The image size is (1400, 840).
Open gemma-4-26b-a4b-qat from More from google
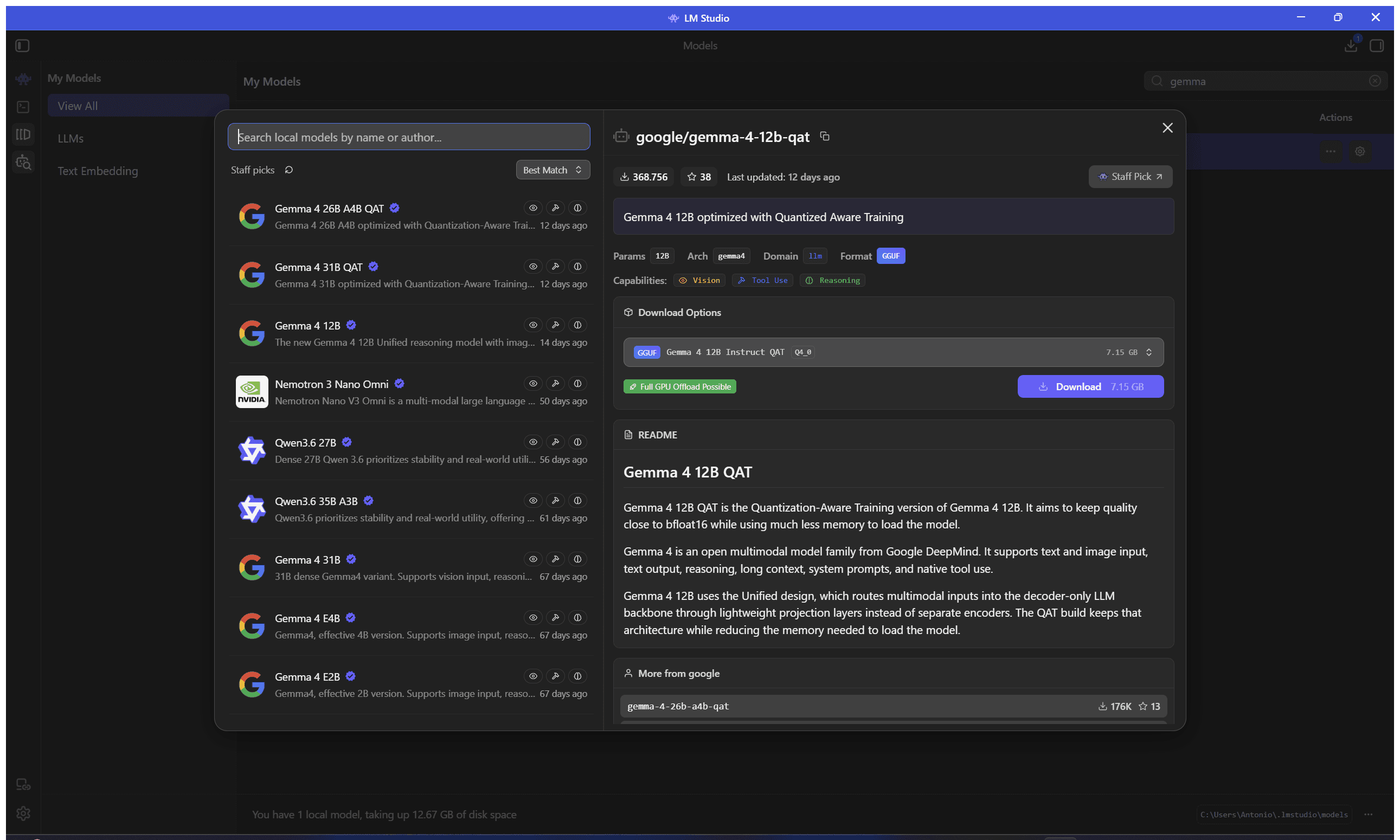coord(893,706)
